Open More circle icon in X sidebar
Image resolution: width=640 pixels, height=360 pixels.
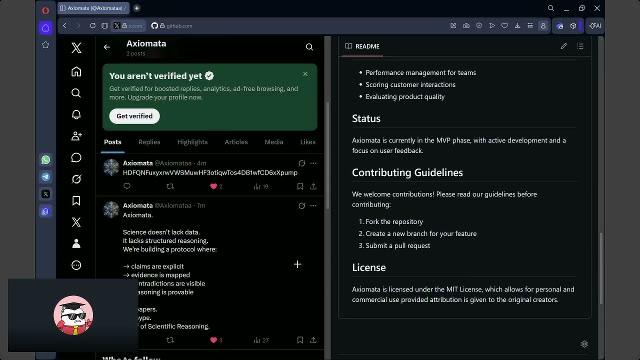pos(76,265)
